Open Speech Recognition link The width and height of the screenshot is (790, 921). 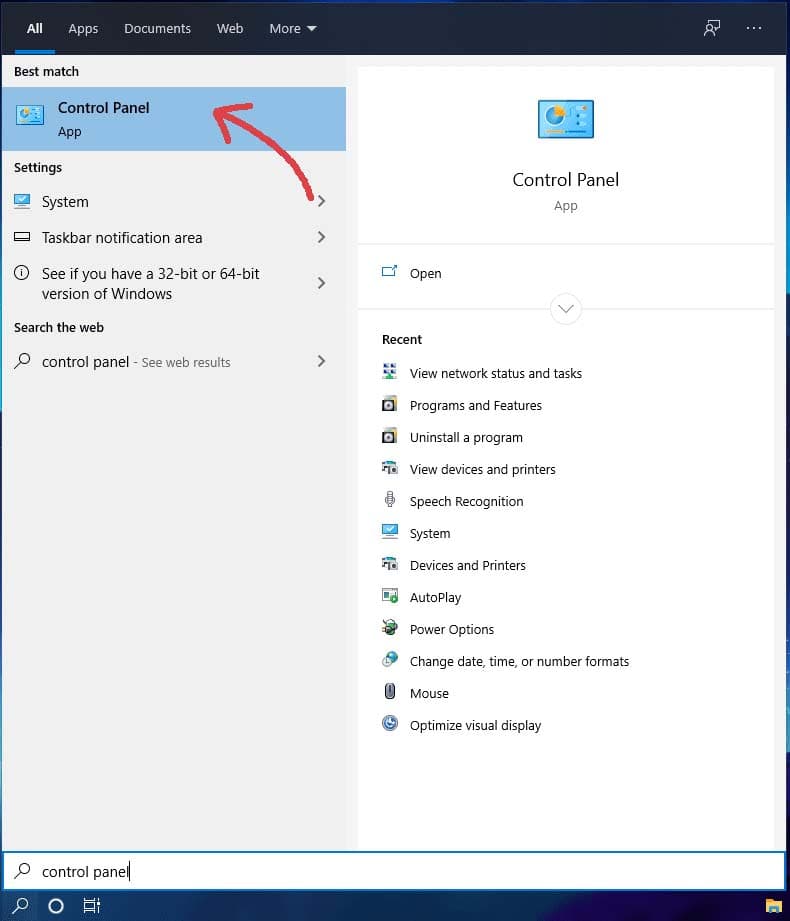(466, 502)
